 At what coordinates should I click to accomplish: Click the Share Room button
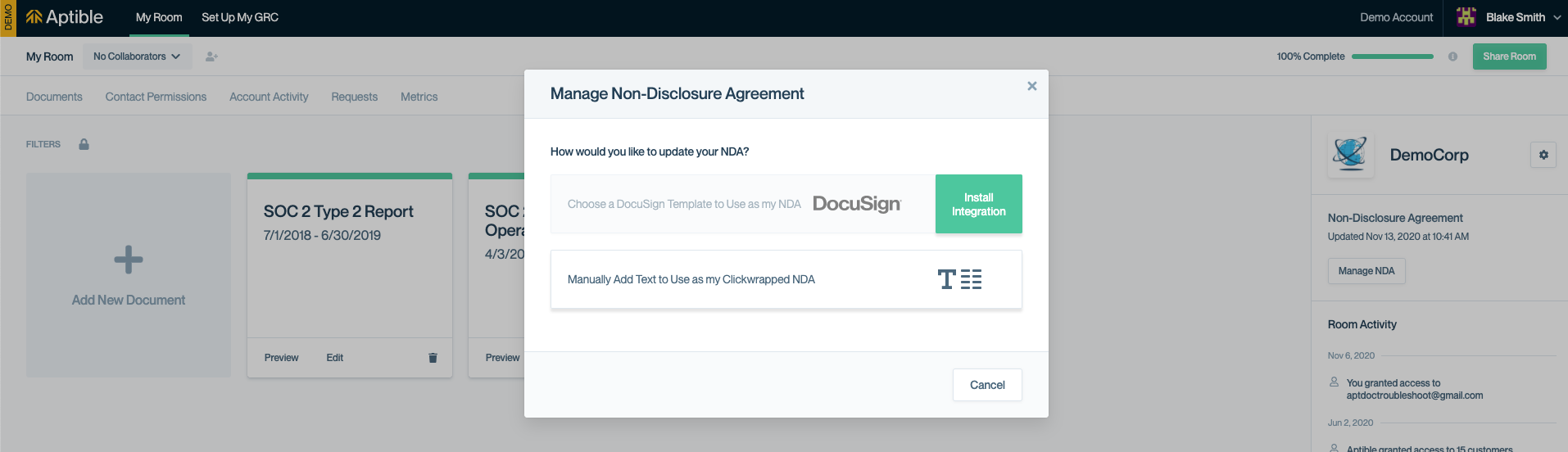(x=1509, y=56)
